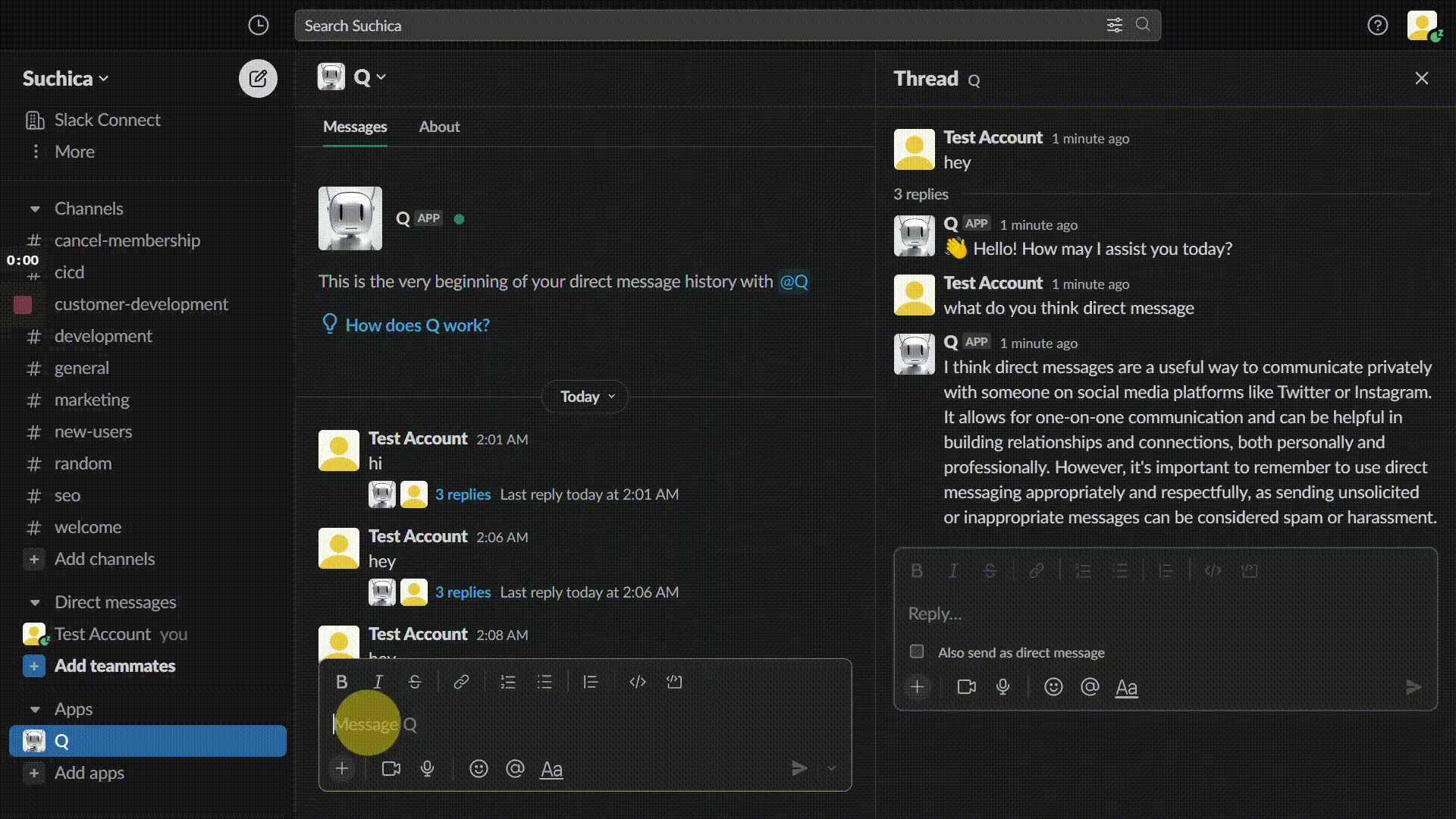This screenshot has width=1456, height=819.
Task: Start an ordered list in main composer
Action: tap(508, 682)
